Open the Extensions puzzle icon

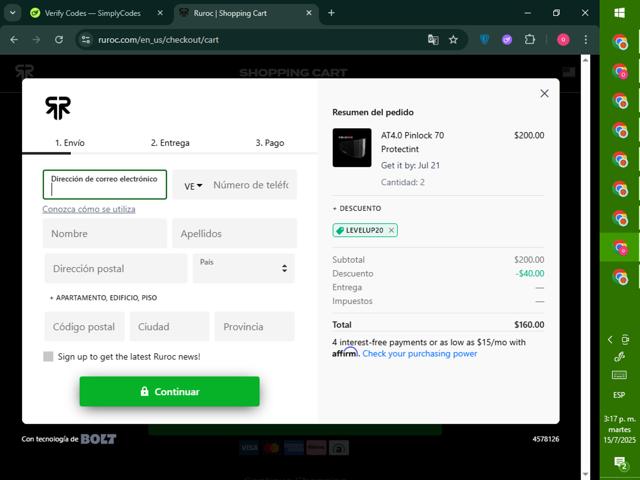529,40
